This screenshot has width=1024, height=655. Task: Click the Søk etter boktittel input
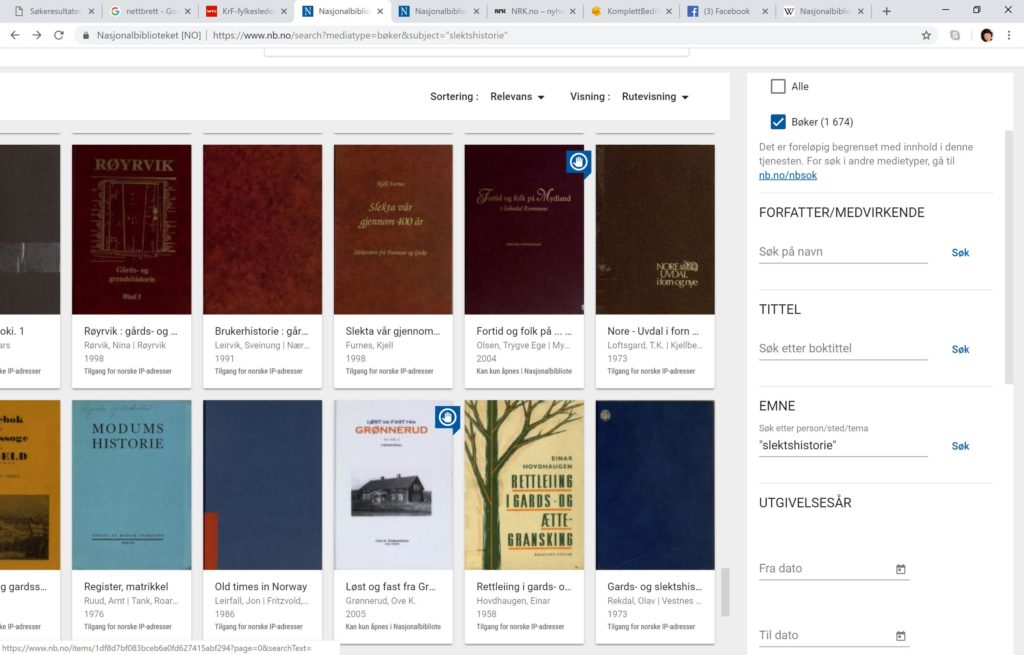click(842, 349)
